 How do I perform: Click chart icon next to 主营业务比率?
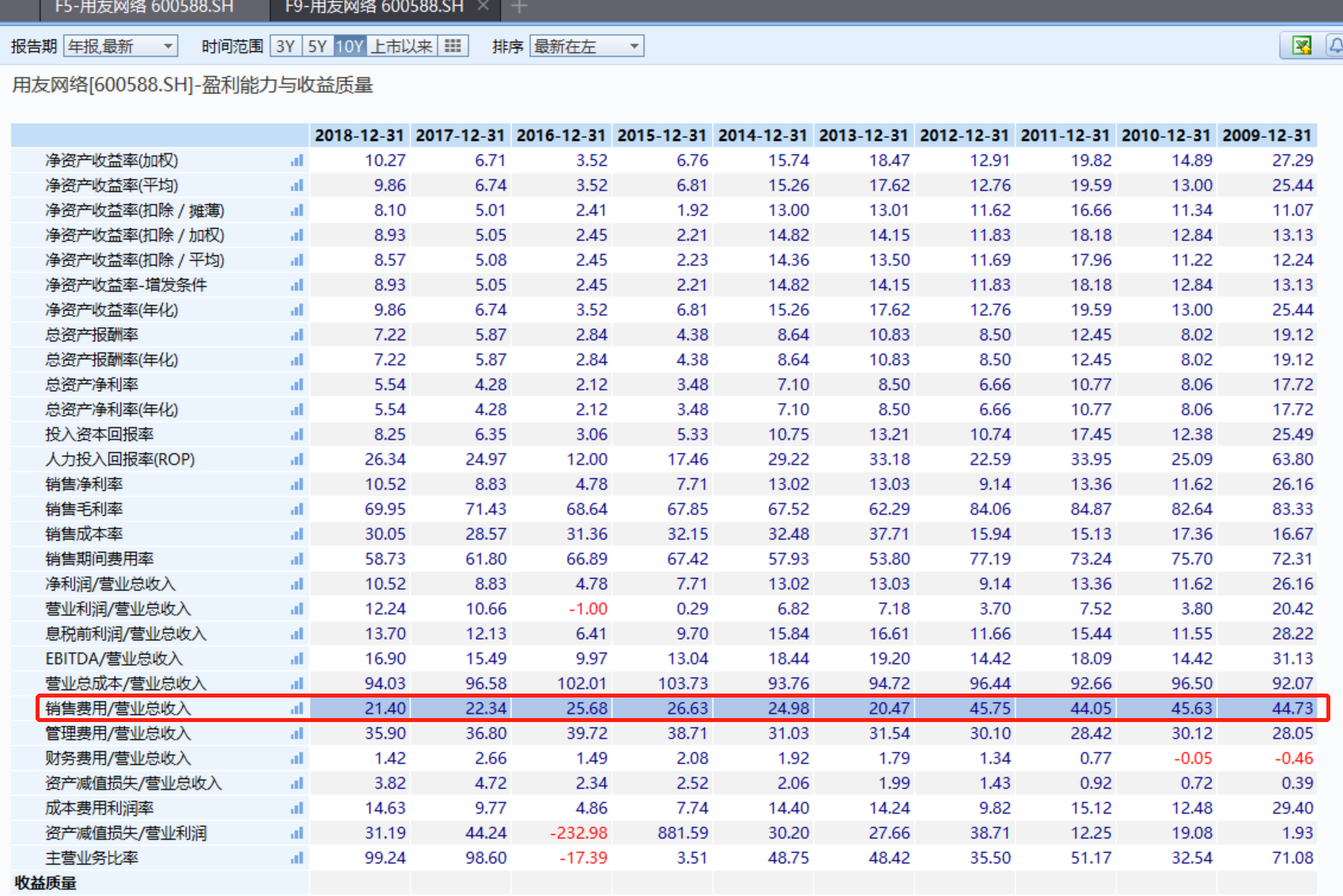(x=297, y=858)
